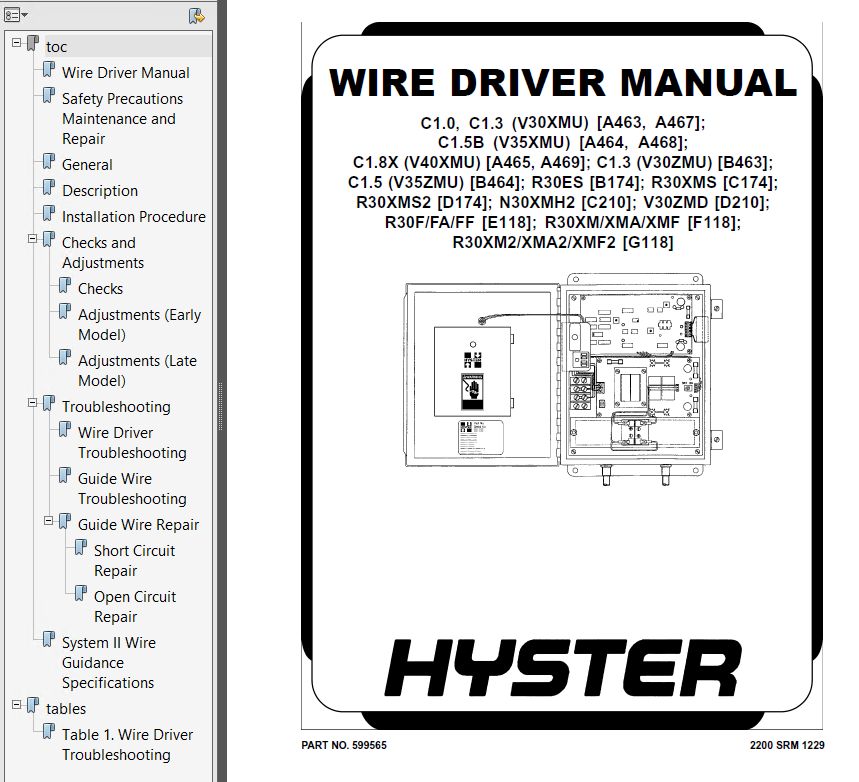Open System II Wire Guidance Specifications bookmark
This screenshot has height=782, width=859.
[x=108, y=663]
